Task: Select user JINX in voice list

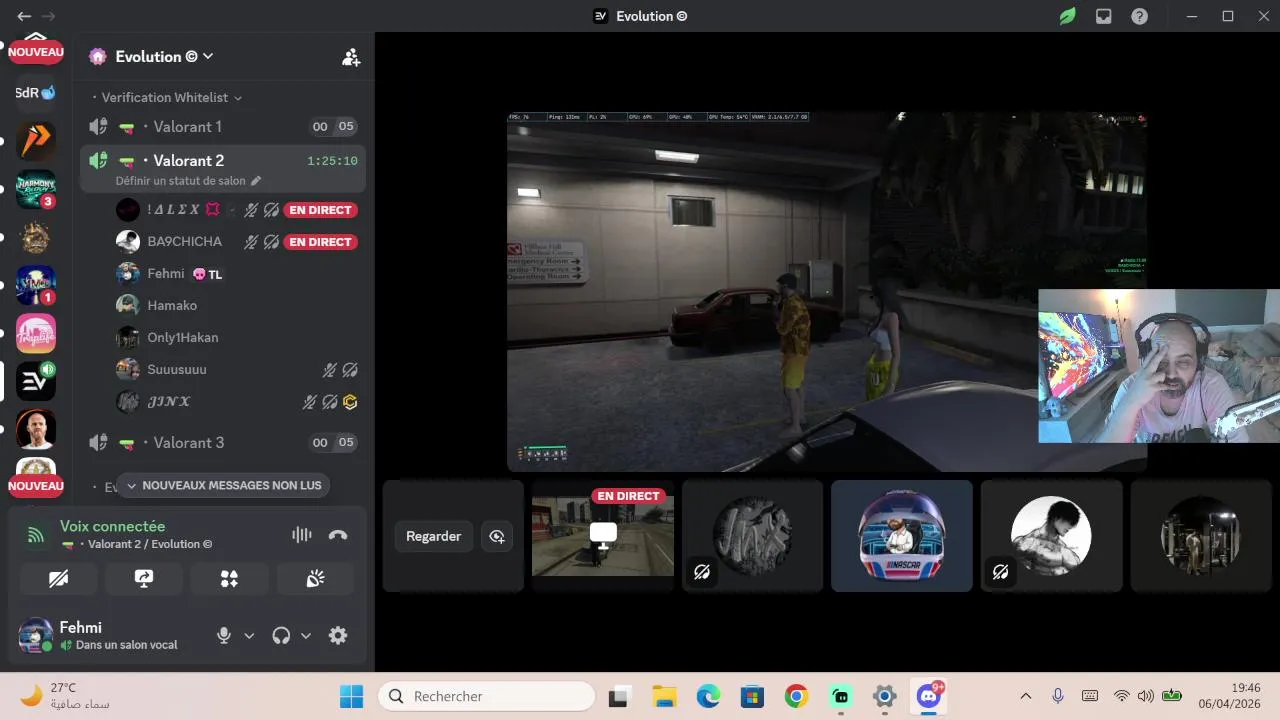Action: (237, 402)
